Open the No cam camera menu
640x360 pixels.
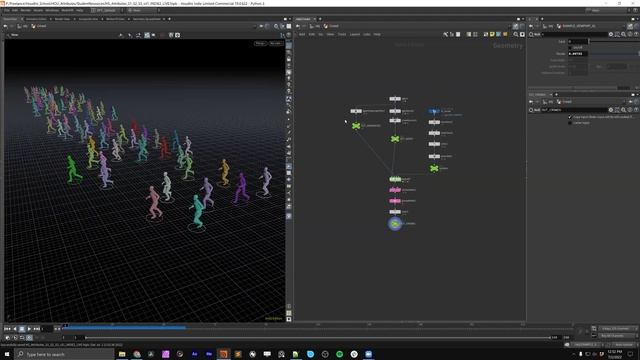[276, 43]
